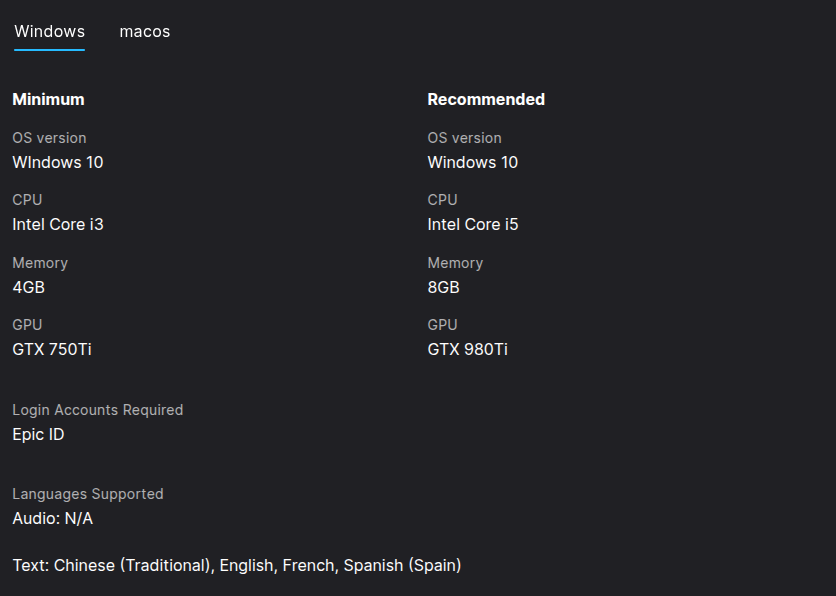836x596 pixels.
Task: Open the macos requirements tab
Action: coord(145,32)
